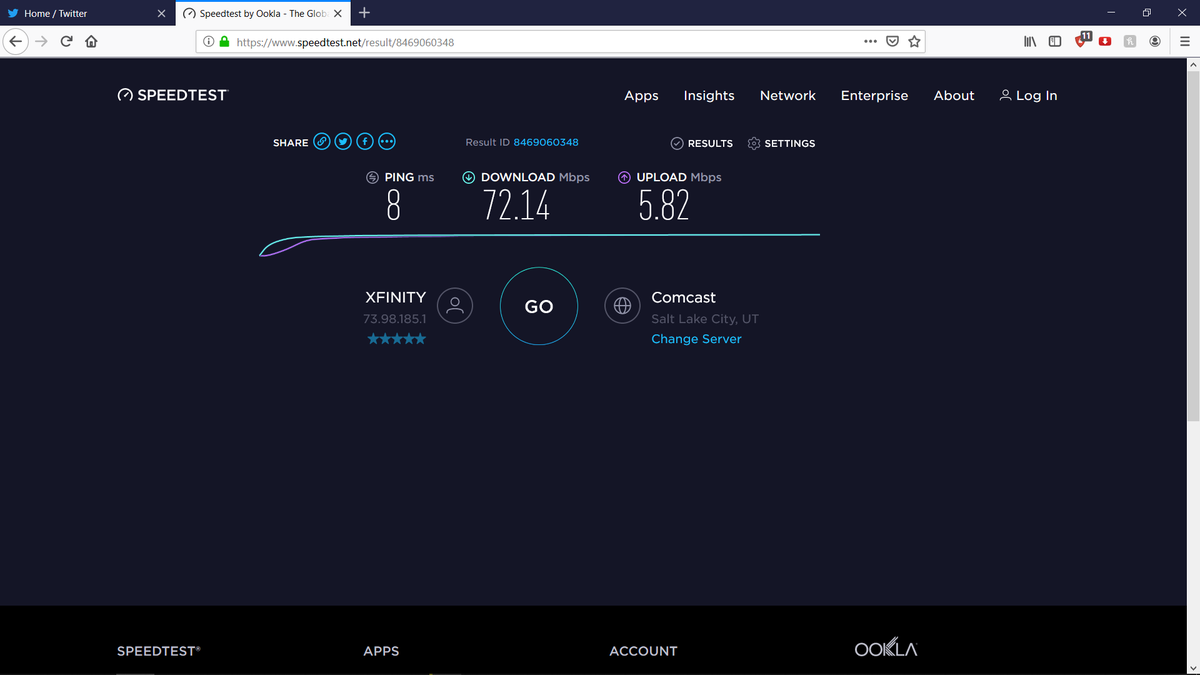Image resolution: width=1200 pixels, height=675 pixels.
Task: Click the OOKLA logo in footer
Action: coord(886,649)
